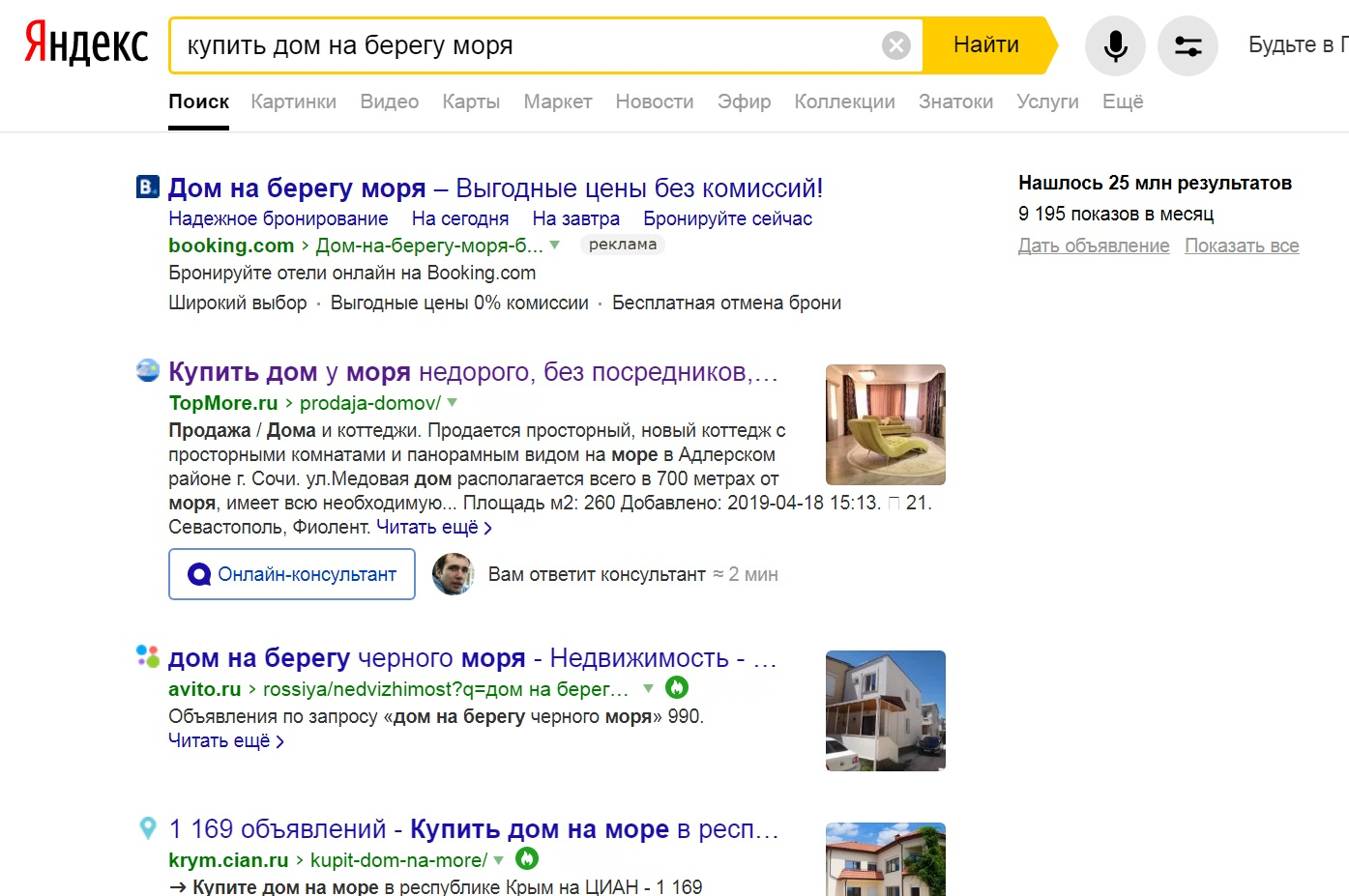Image resolution: width=1349 pixels, height=896 pixels.
Task: Switch to the Эфир tab
Action: click(744, 101)
